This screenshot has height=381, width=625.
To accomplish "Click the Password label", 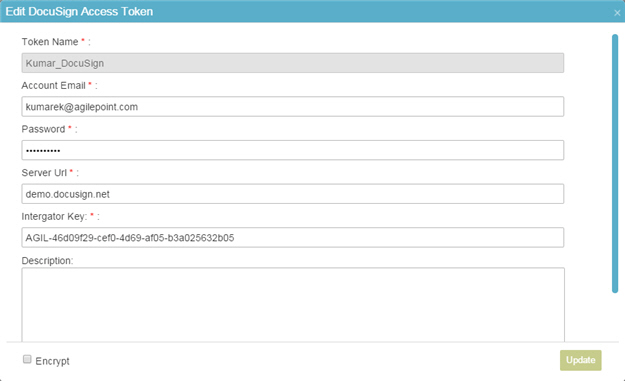I will click(43, 129).
